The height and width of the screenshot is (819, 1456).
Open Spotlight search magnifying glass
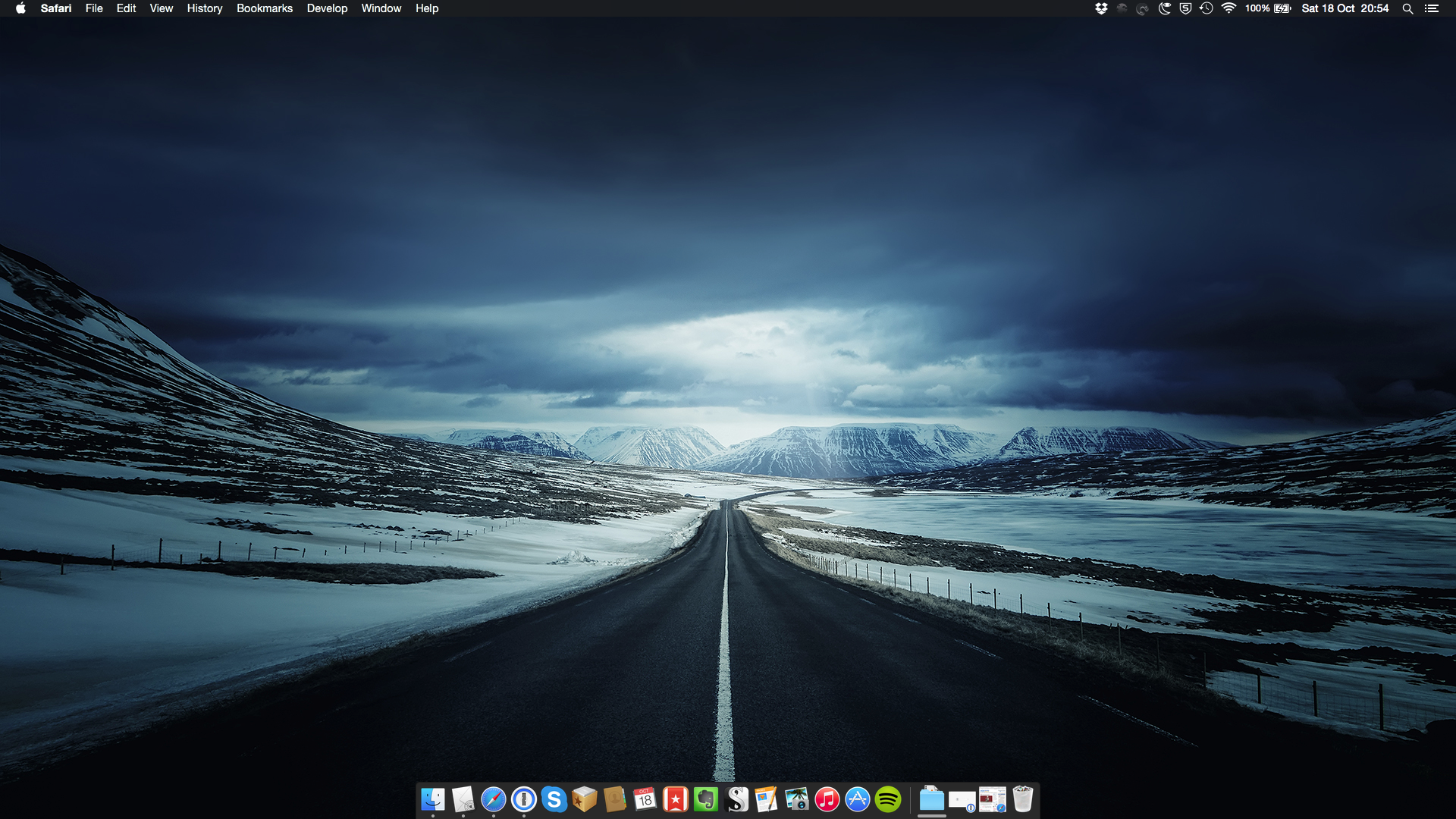click(x=1407, y=8)
